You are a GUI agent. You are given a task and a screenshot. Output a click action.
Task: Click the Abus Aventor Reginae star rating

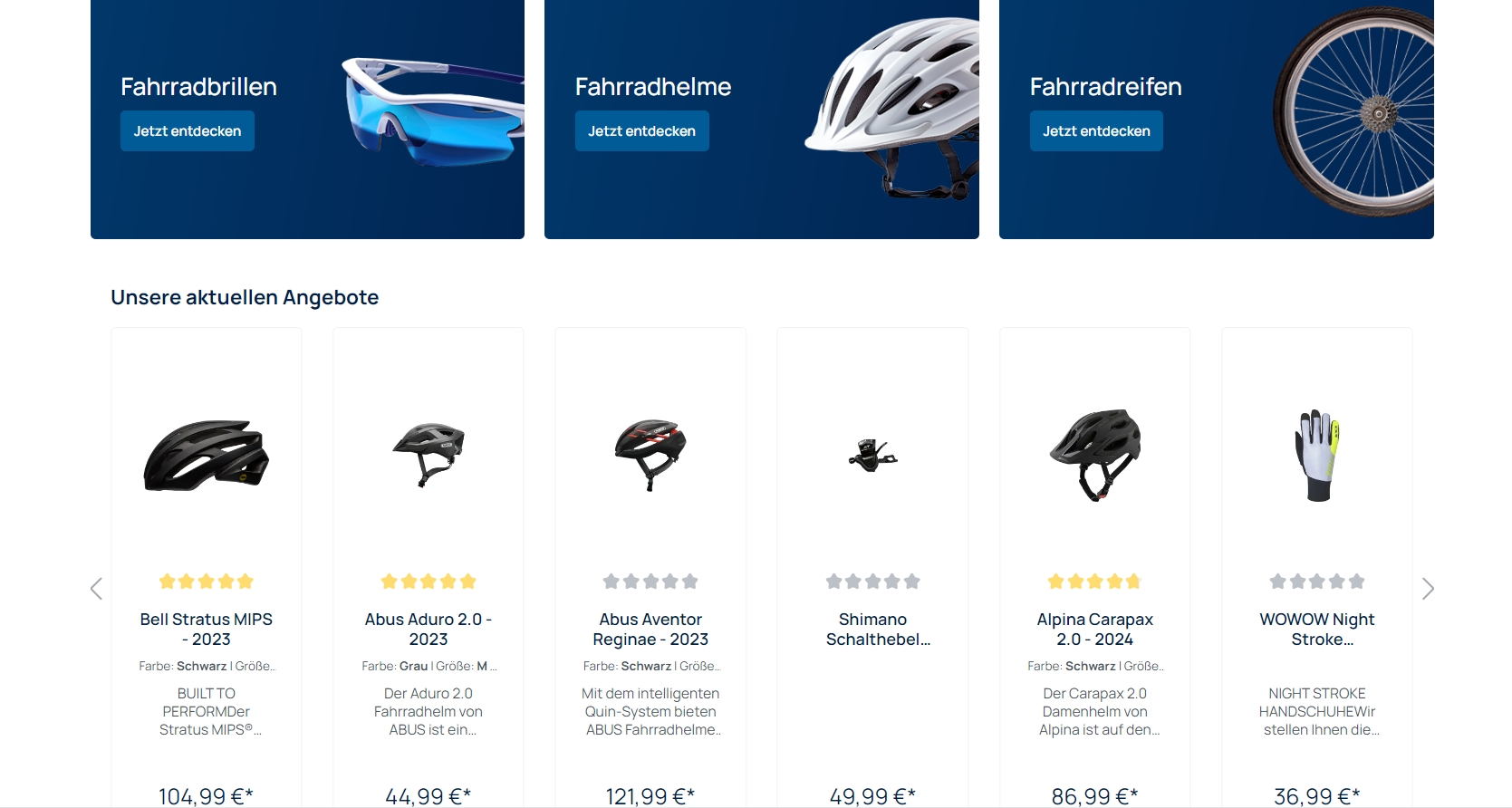[x=650, y=582]
